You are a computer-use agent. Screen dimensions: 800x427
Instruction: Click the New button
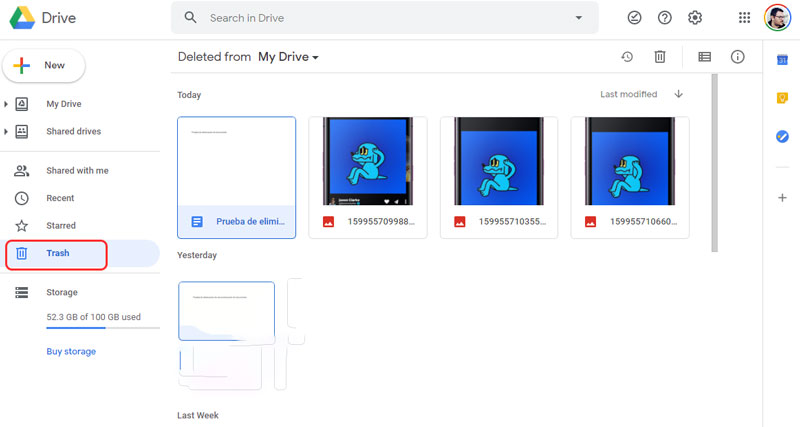44,65
